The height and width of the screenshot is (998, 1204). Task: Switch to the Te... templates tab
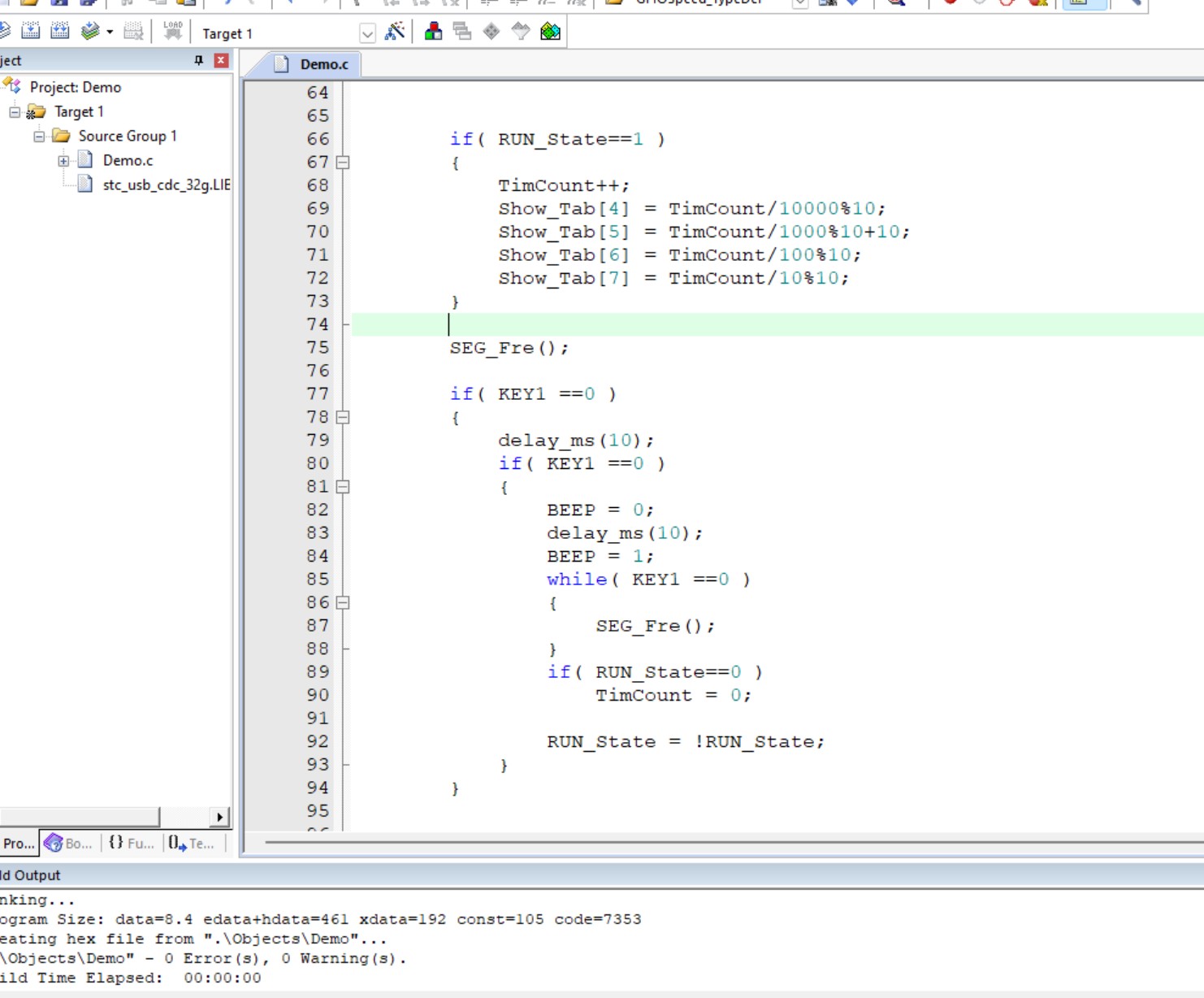[x=191, y=844]
